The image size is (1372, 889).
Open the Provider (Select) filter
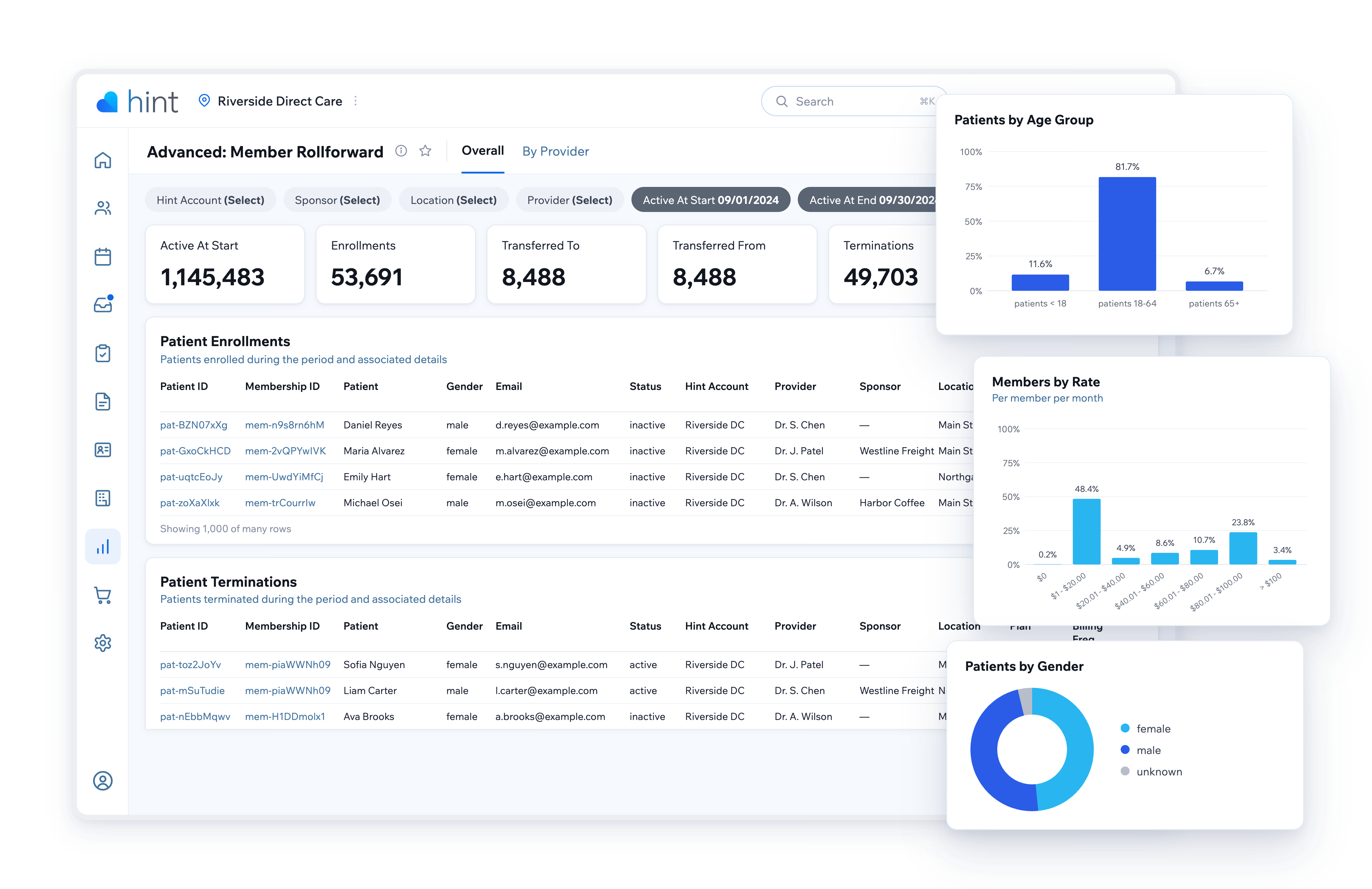[569, 200]
